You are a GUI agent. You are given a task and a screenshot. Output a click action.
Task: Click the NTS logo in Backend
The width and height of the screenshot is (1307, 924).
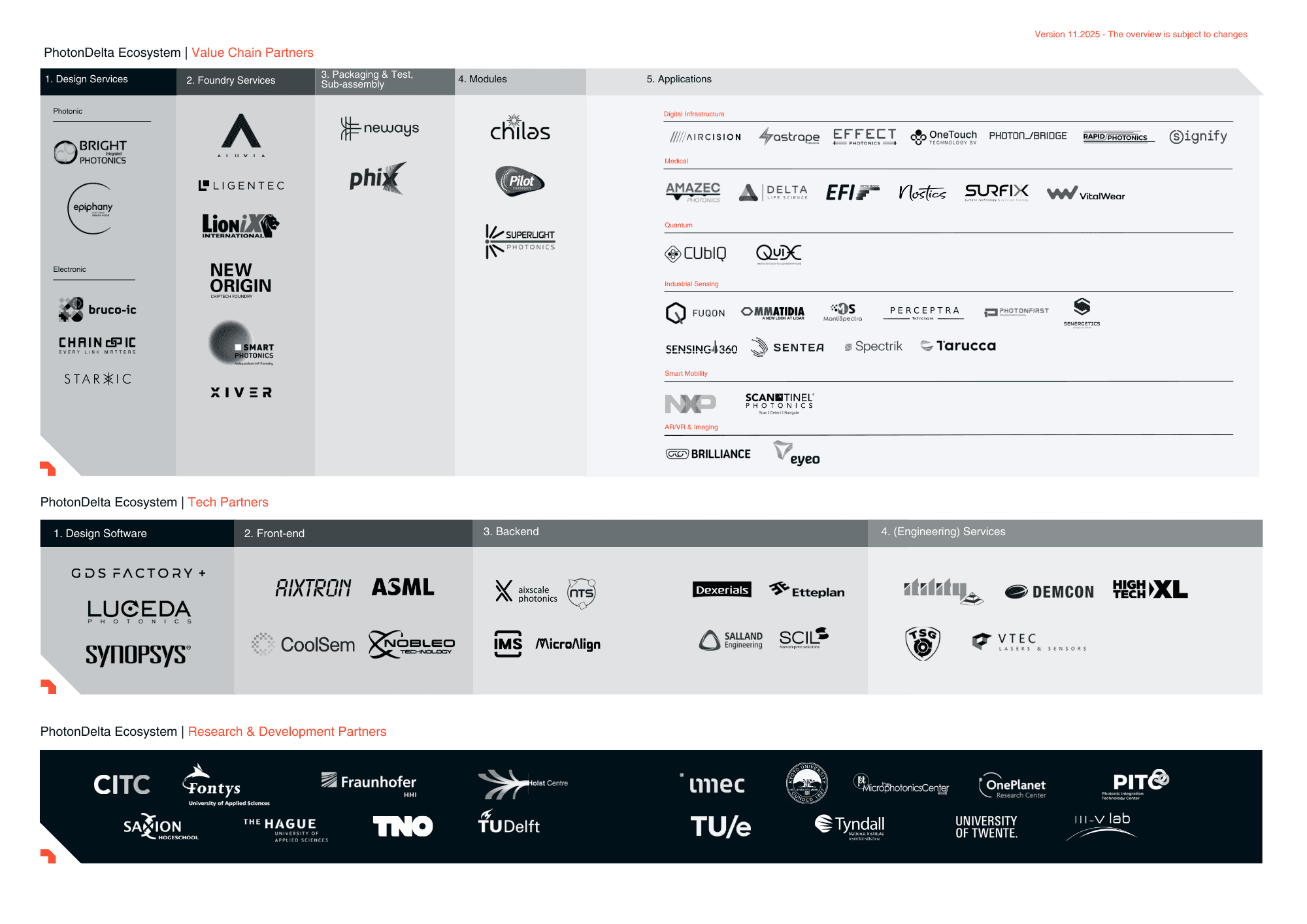(x=581, y=593)
